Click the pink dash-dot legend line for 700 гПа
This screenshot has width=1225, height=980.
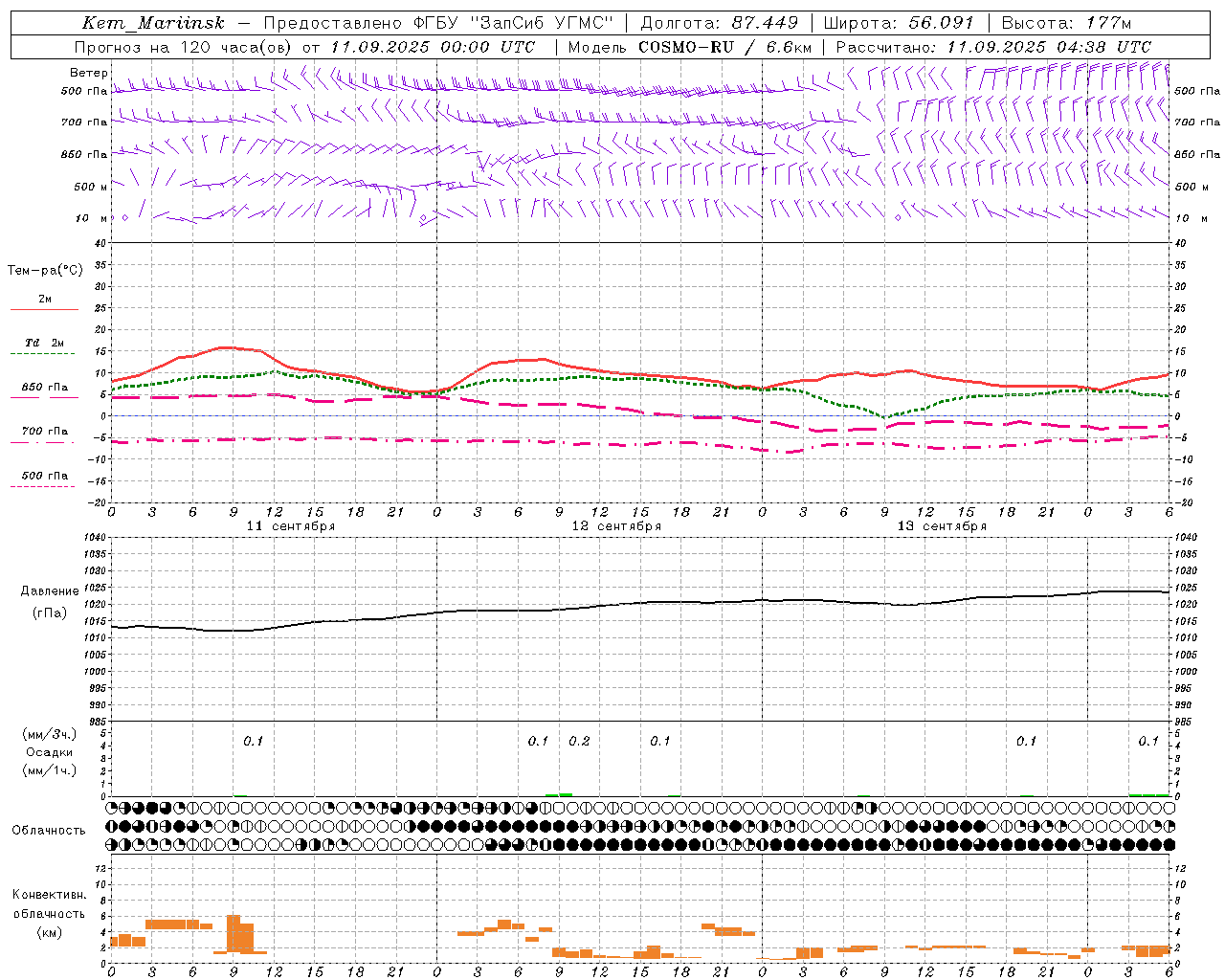[44, 443]
